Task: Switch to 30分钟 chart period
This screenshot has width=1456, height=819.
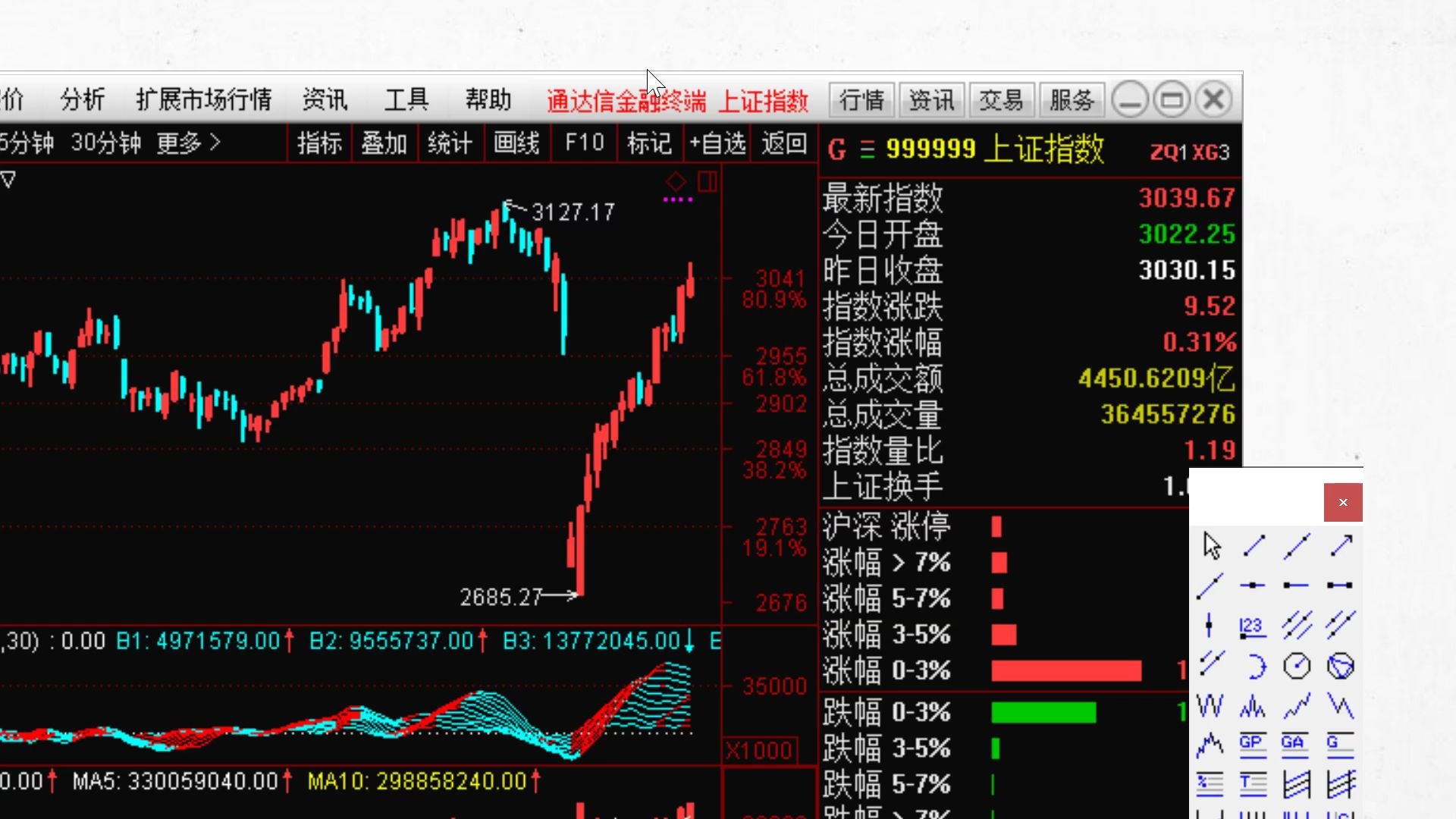Action: (105, 143)
